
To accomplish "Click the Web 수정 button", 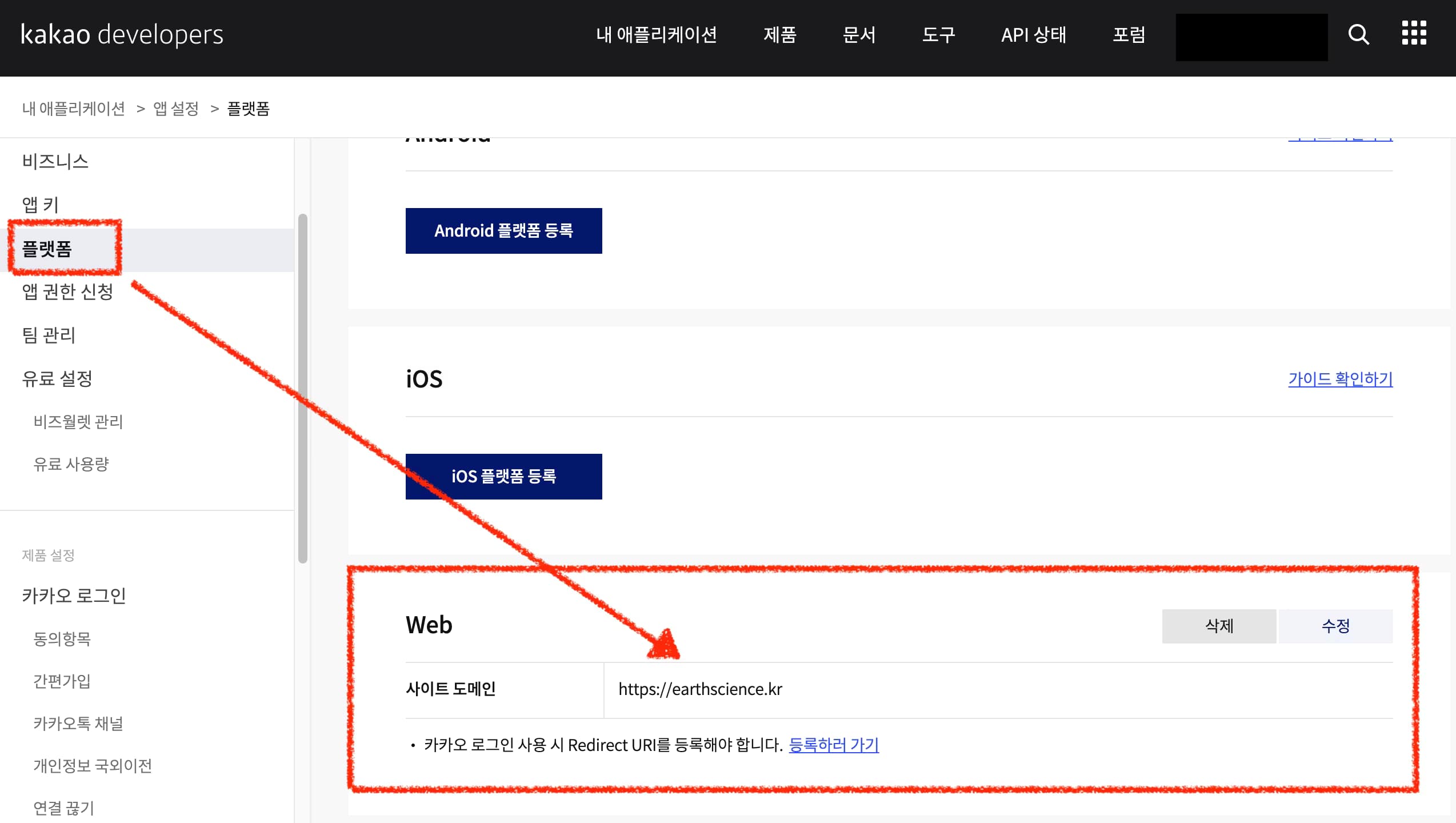I will click(x=1335, y=626).
